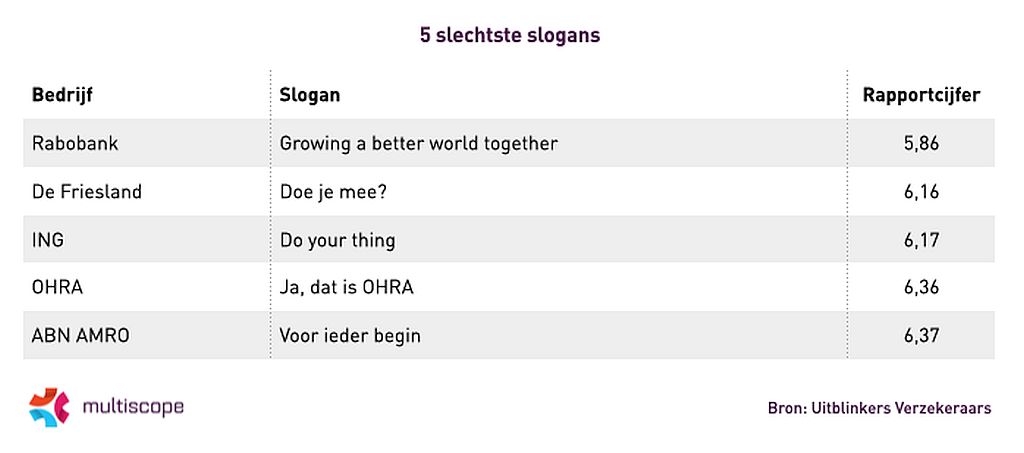Click the multiscope brand name text

click(x=133, y=406)
